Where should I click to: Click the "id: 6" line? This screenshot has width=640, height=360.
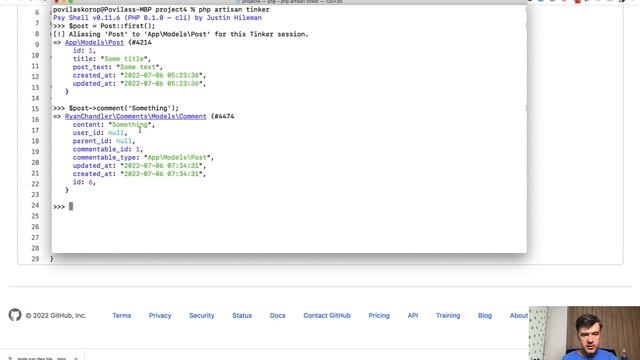(x=84, y=182)
